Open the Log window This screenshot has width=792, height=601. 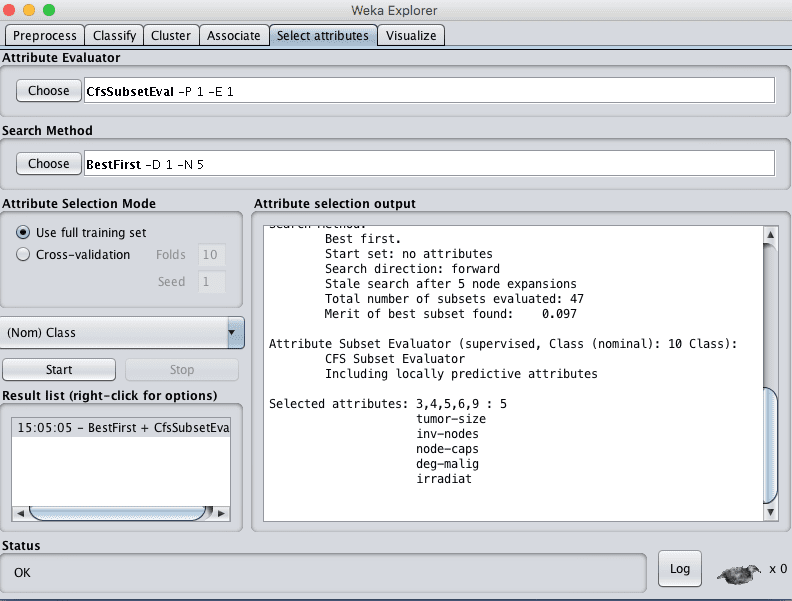pyautogui.click(x=680, y=569)
